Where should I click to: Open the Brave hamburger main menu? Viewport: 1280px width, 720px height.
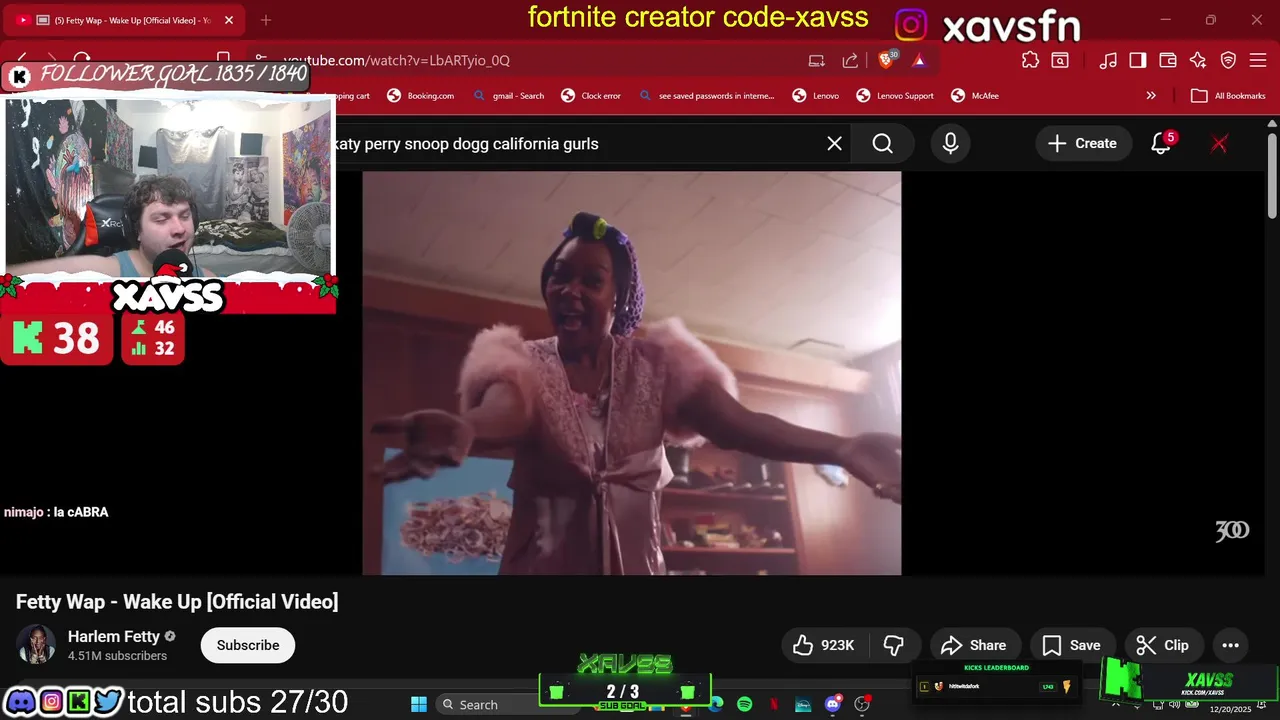tap(1258, 60)
